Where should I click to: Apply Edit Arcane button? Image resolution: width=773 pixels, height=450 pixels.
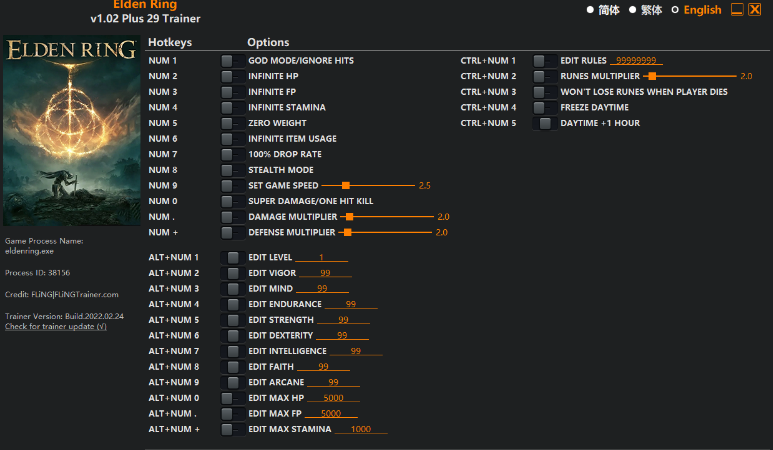[x=233, y=382]
